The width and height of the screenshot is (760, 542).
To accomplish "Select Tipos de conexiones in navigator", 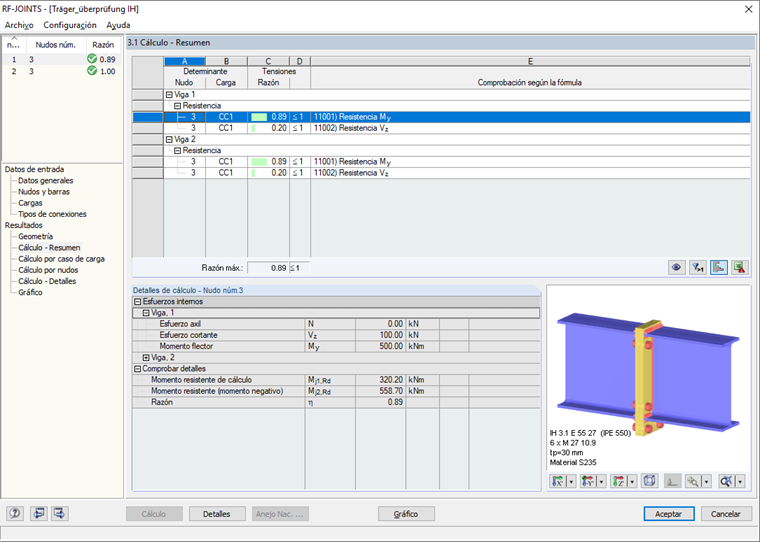I will click(x=52, y=214).
